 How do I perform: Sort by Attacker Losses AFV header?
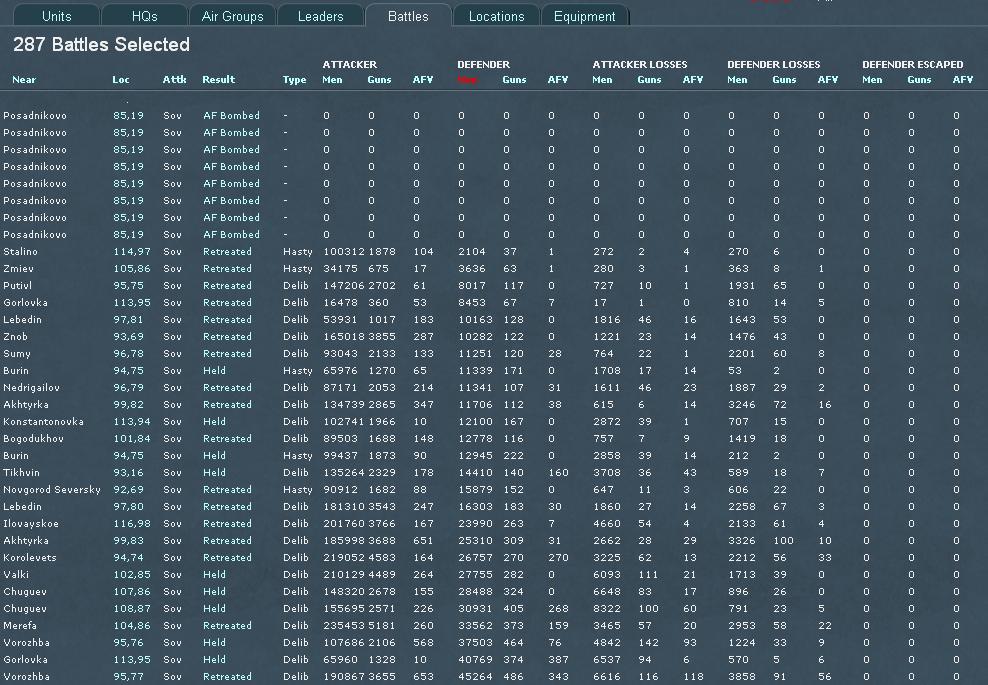coord(692,79)
